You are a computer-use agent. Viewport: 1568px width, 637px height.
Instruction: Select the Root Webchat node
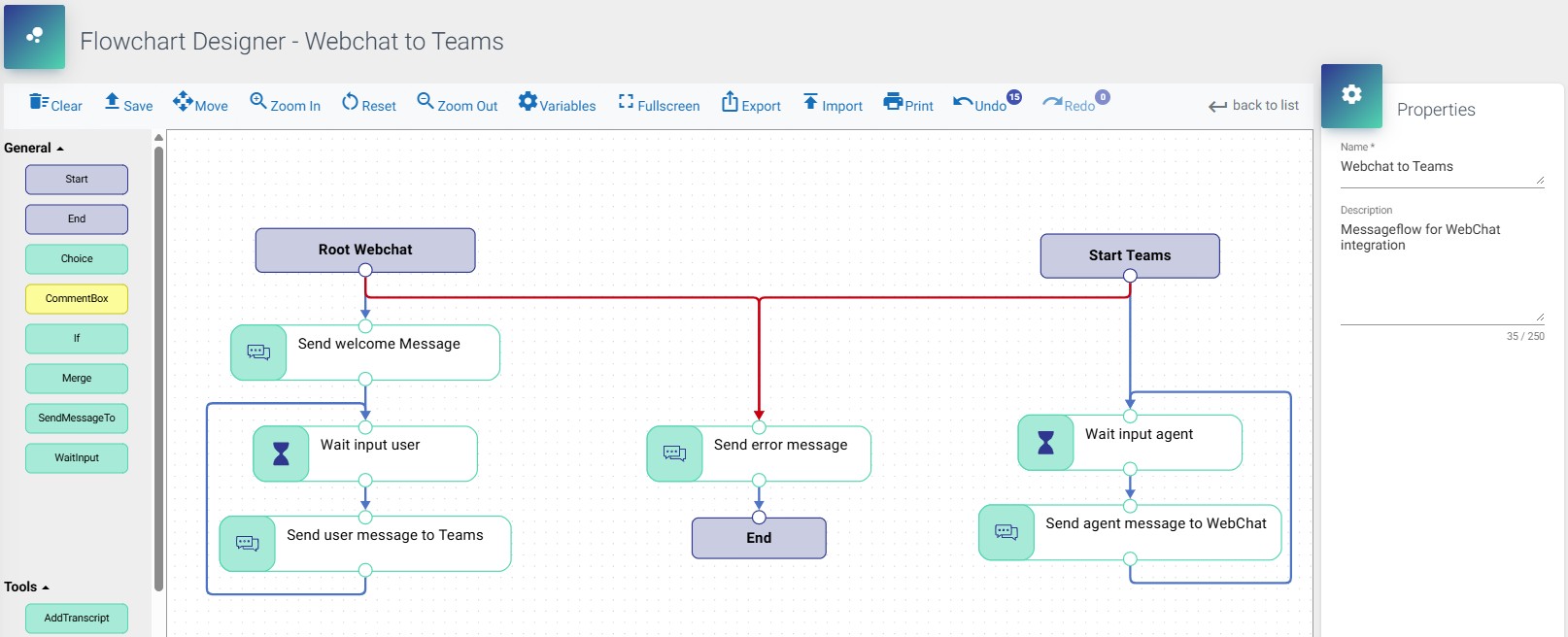tap(365, 250)
